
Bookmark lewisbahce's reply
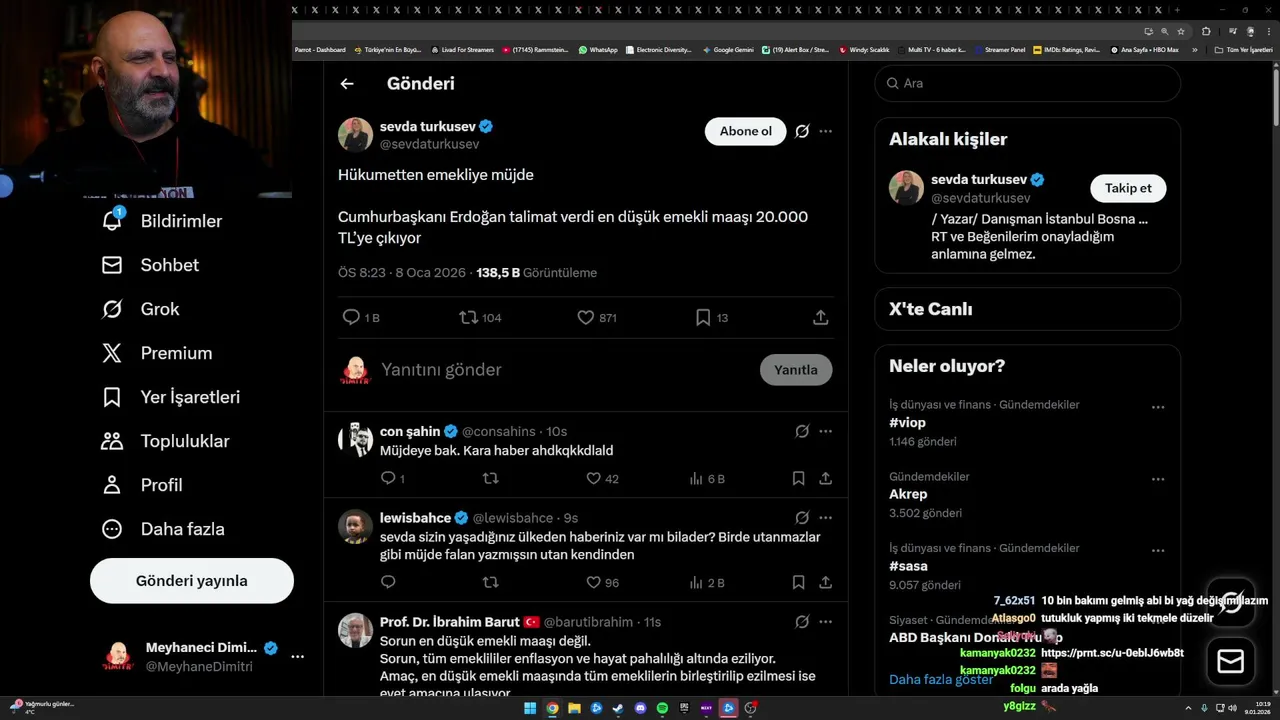[798, 582]
